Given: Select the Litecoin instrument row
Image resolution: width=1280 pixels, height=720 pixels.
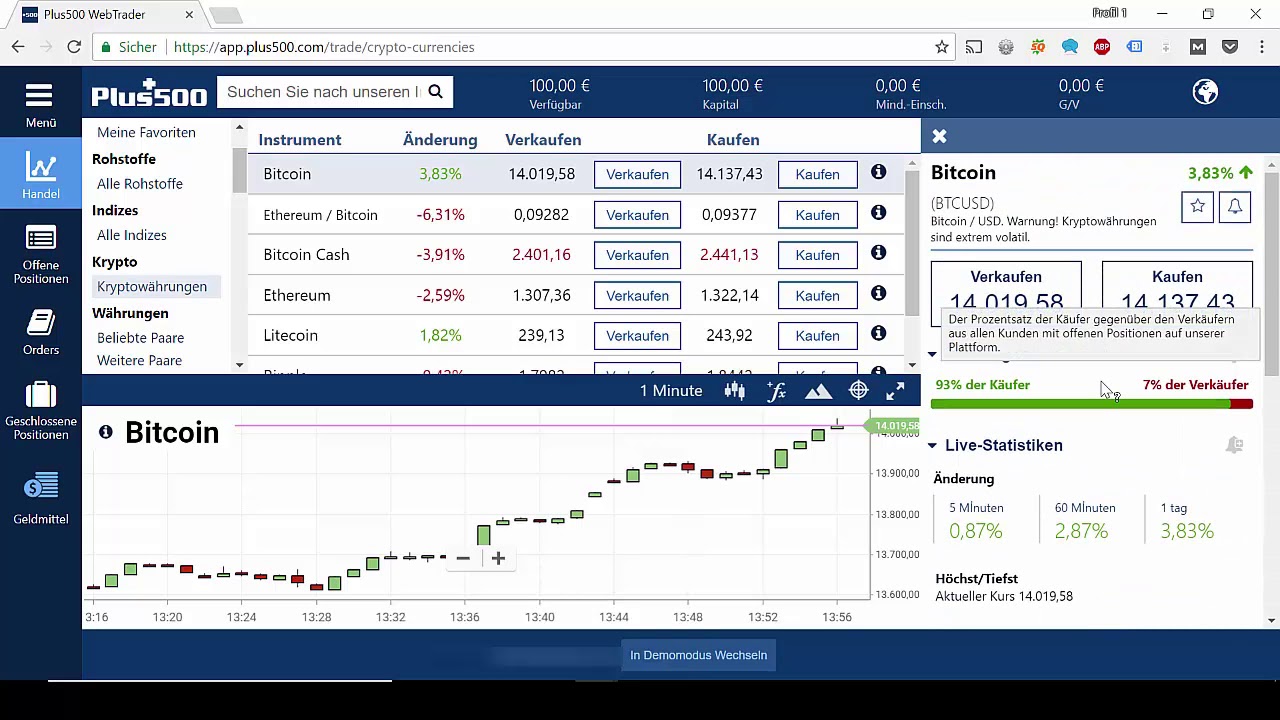Looking at the screenshot, I should (x=576, y=335).
